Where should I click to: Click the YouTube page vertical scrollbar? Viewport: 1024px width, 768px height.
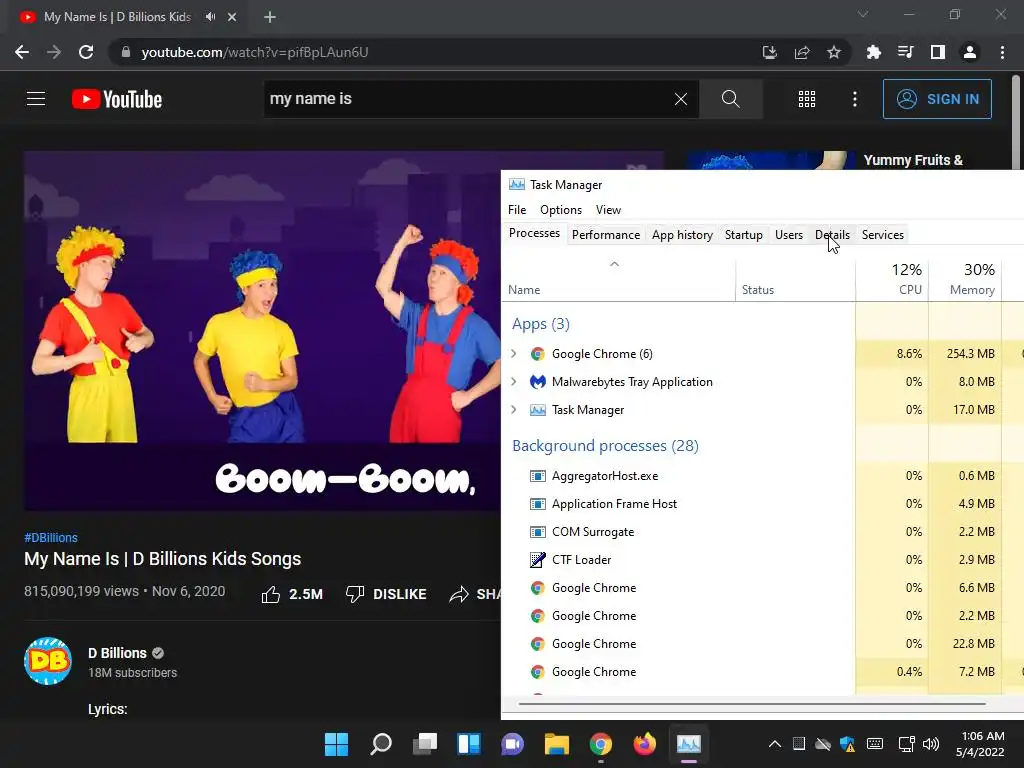(x=1017, y=123)
